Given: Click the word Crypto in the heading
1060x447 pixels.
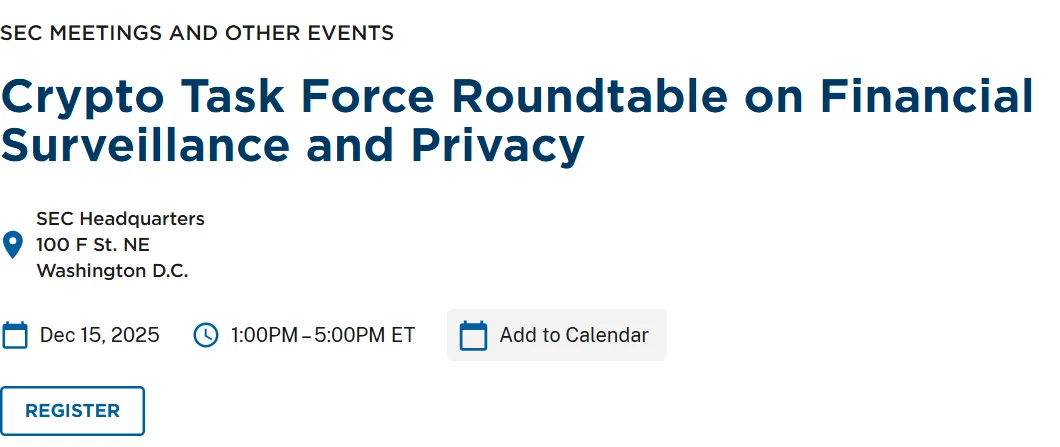Looking at the screenshot, I should 84,97.
